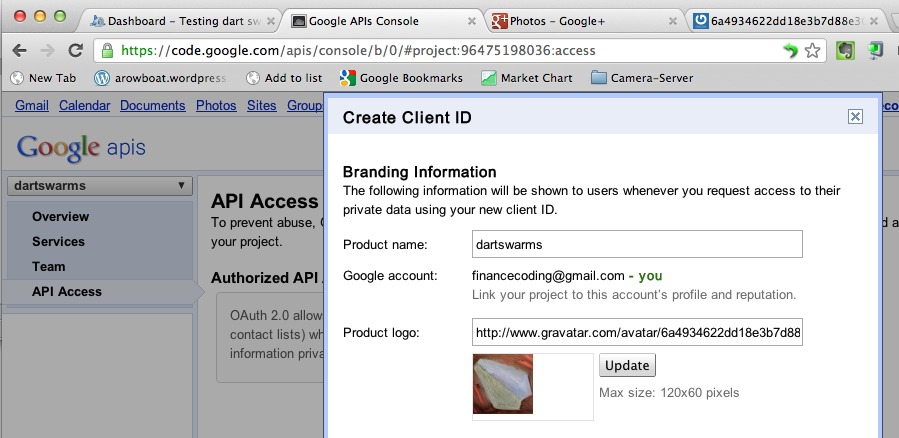The height and width of the screenshot is (438, 899).
Task: Click the Google apis logo
Action: pyautogui.click(x=81, y=147)
